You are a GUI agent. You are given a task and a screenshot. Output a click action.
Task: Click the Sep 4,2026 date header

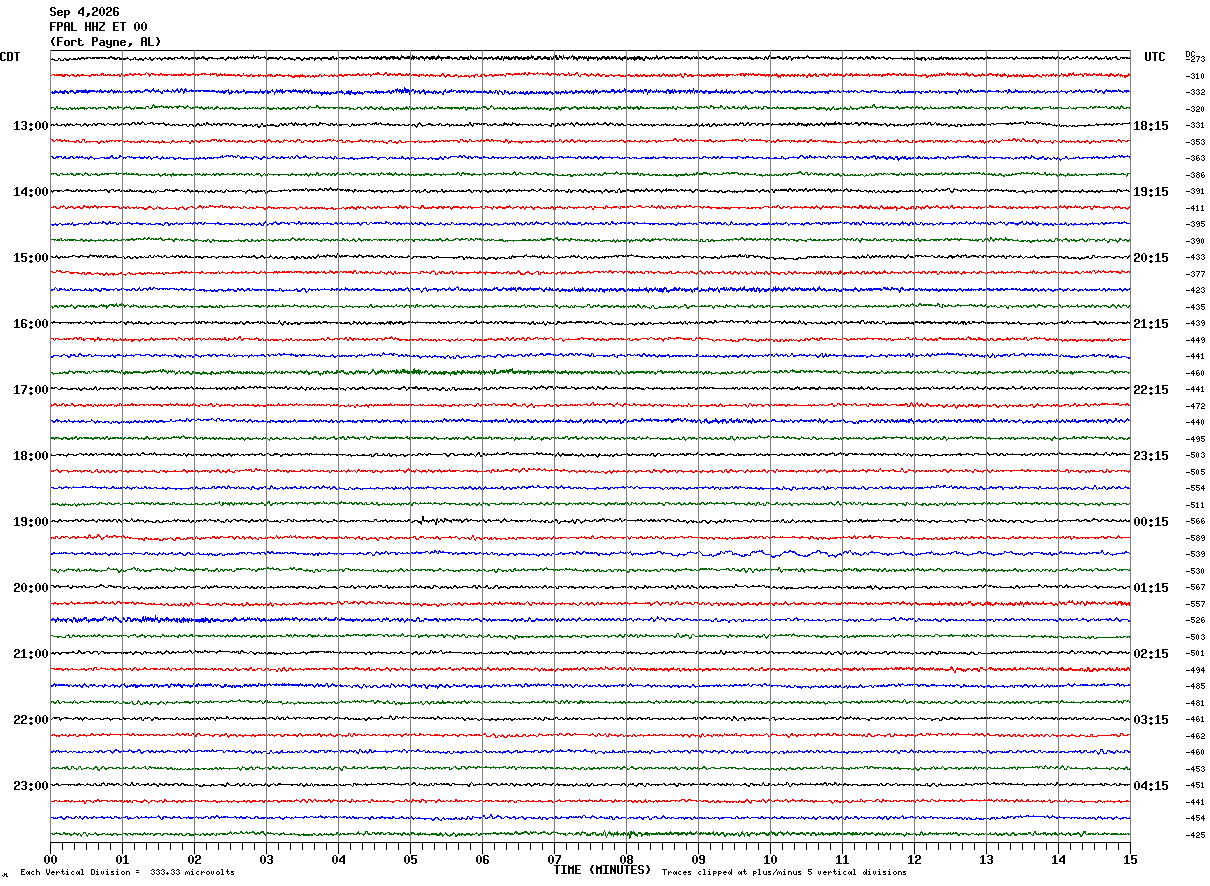84,12
